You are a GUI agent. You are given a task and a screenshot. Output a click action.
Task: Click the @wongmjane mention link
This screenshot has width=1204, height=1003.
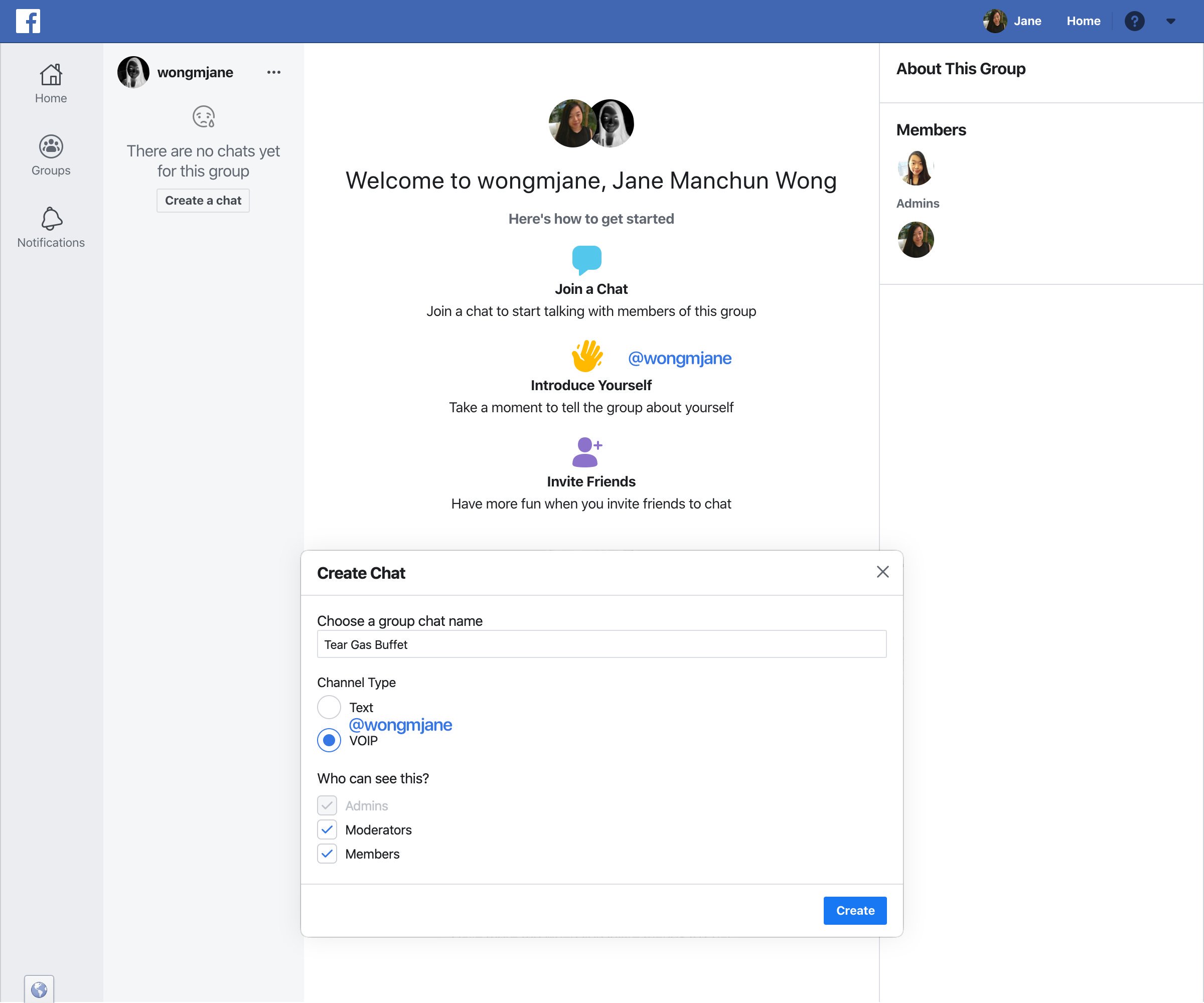[x=401, y=725]
